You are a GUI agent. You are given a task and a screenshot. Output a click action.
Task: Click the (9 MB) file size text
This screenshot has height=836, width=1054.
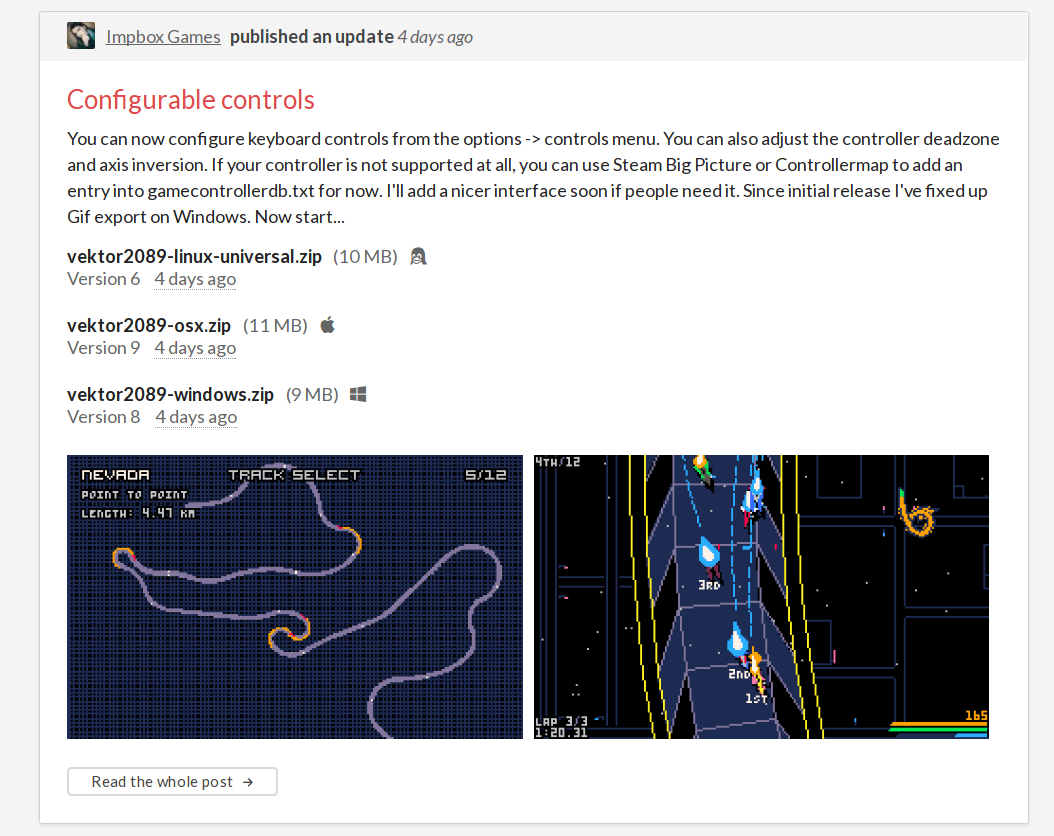point(312,394)
